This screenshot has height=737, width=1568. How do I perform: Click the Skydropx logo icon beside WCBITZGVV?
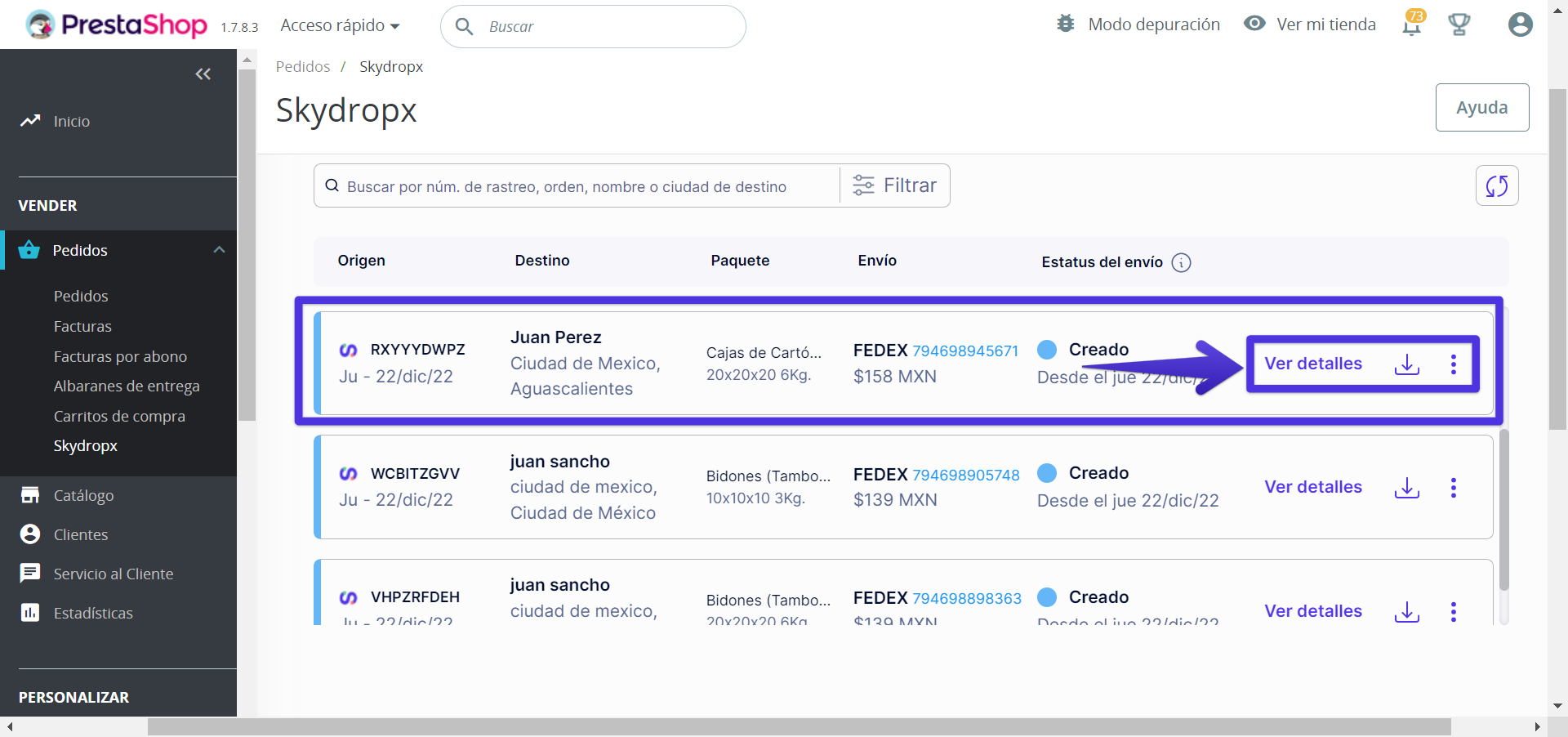(349, 473)
